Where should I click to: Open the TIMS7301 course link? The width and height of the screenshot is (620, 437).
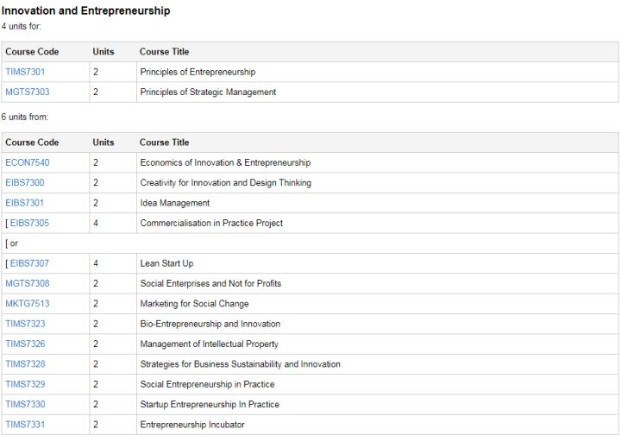tap(25, 72)
